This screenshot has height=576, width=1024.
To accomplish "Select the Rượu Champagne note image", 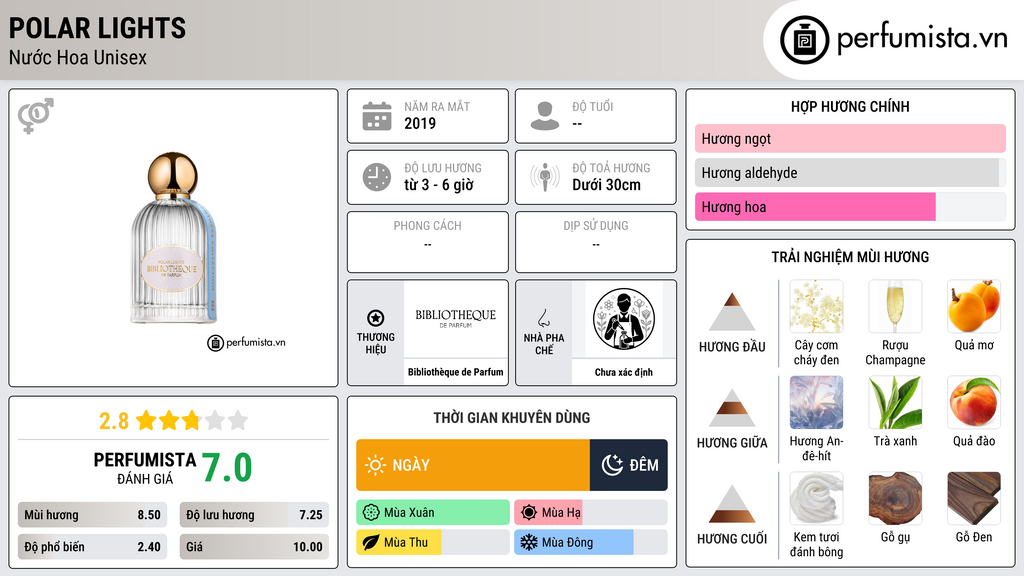I will point(895,306).
